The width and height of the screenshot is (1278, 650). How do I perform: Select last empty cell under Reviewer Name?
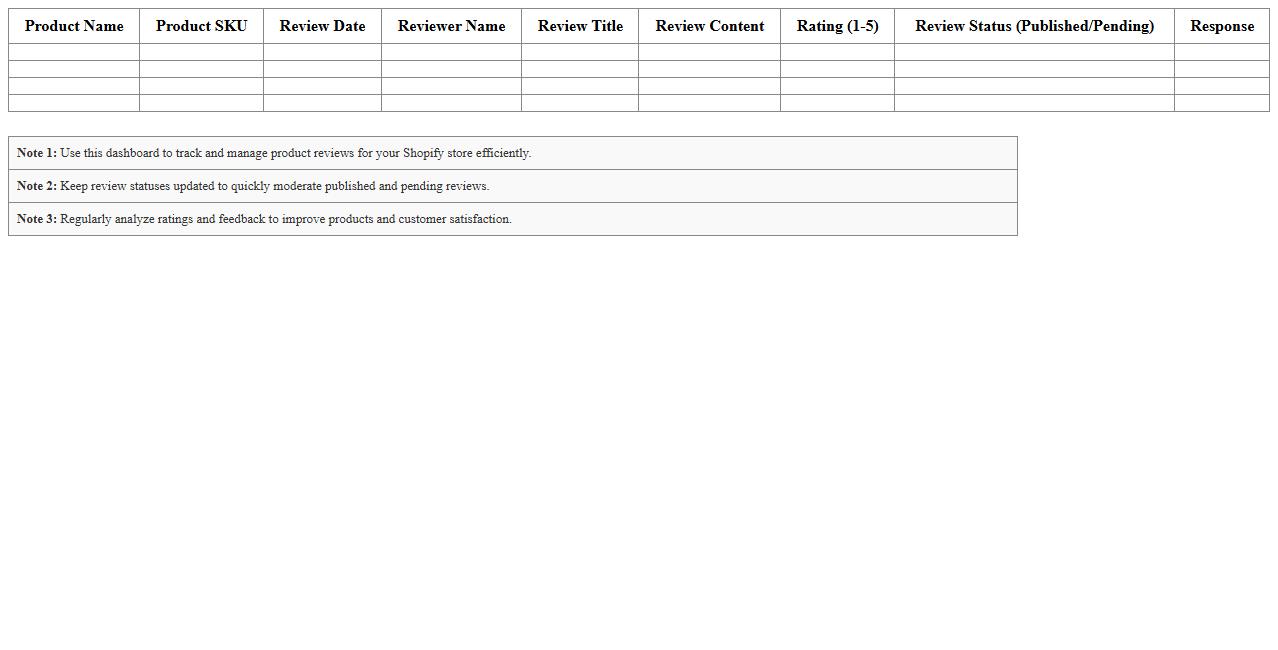pyautogui.click(x=451, y=103)
